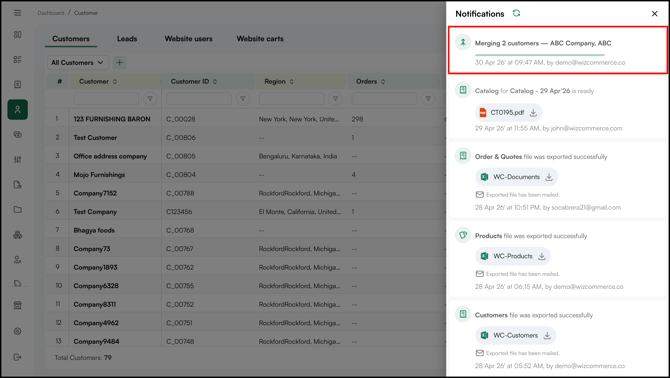
Task: Open Order & Quotes export notification
Action: coord(558,180)
